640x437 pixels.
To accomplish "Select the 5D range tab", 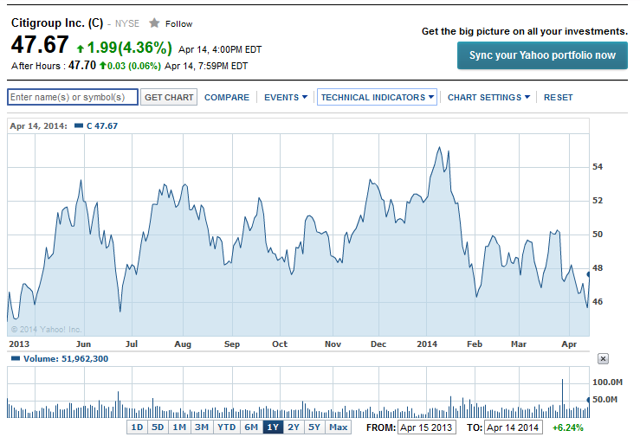I will [158, 427].
